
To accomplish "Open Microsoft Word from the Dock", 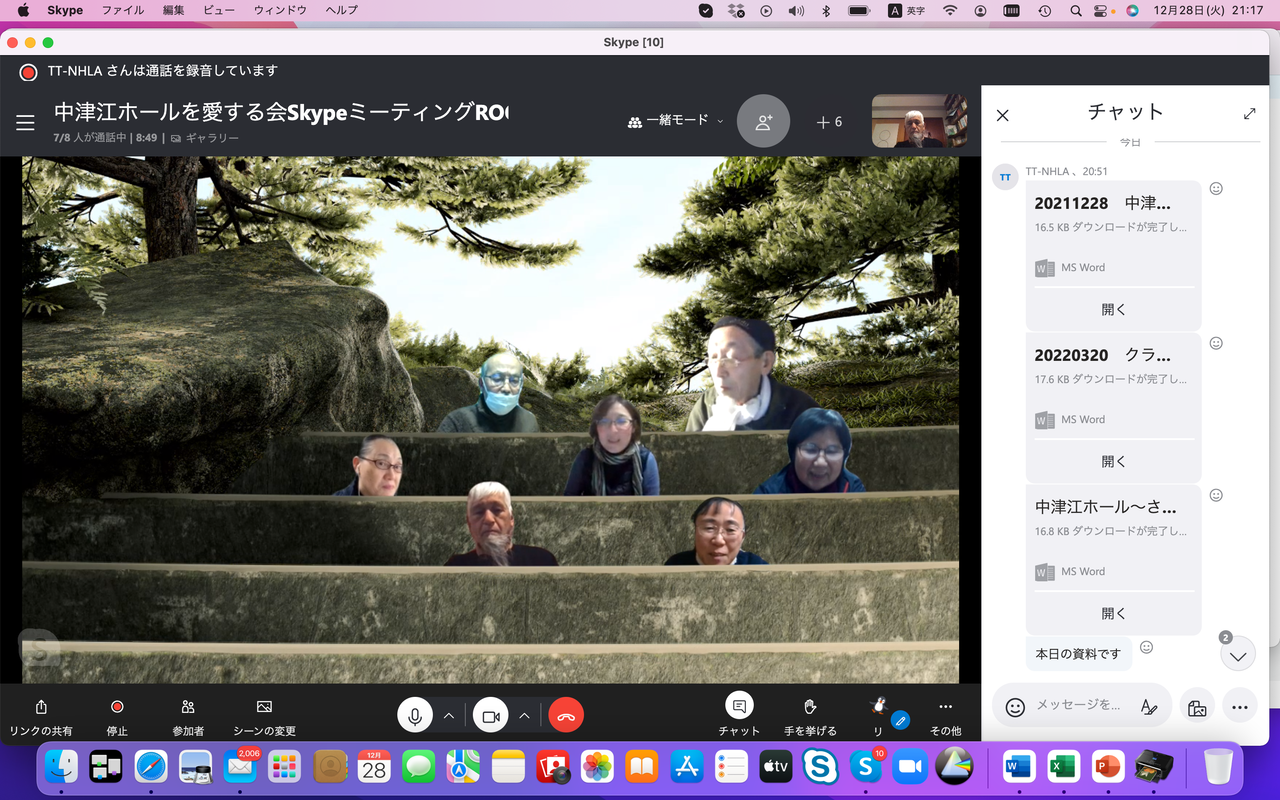I will click(x=1018, y=767).
